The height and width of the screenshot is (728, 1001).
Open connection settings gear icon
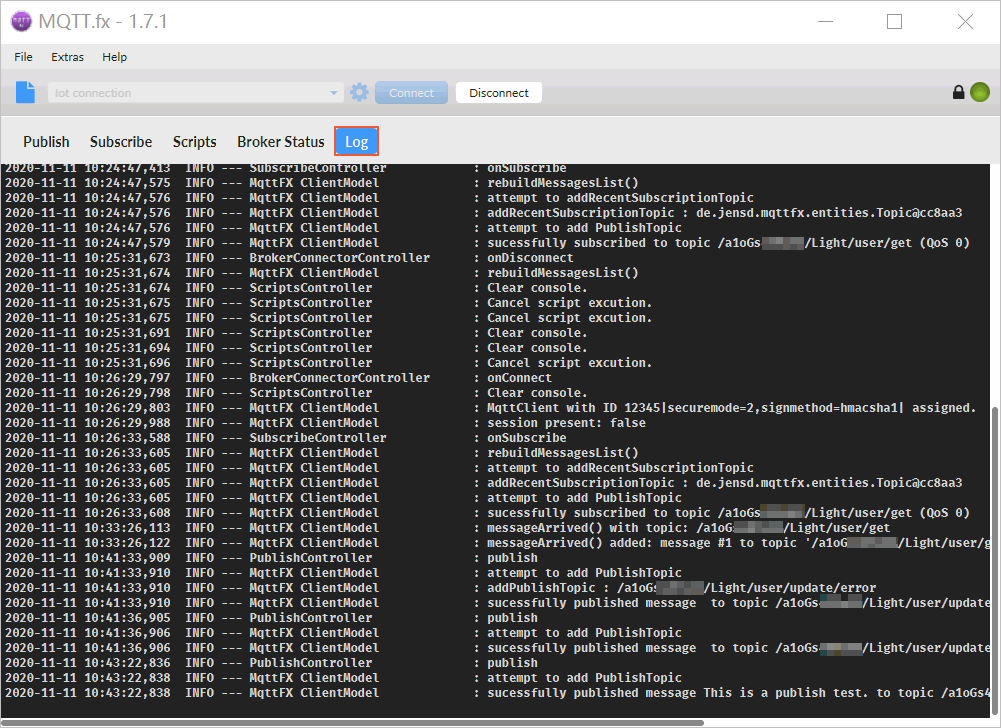tap(359, 93)
